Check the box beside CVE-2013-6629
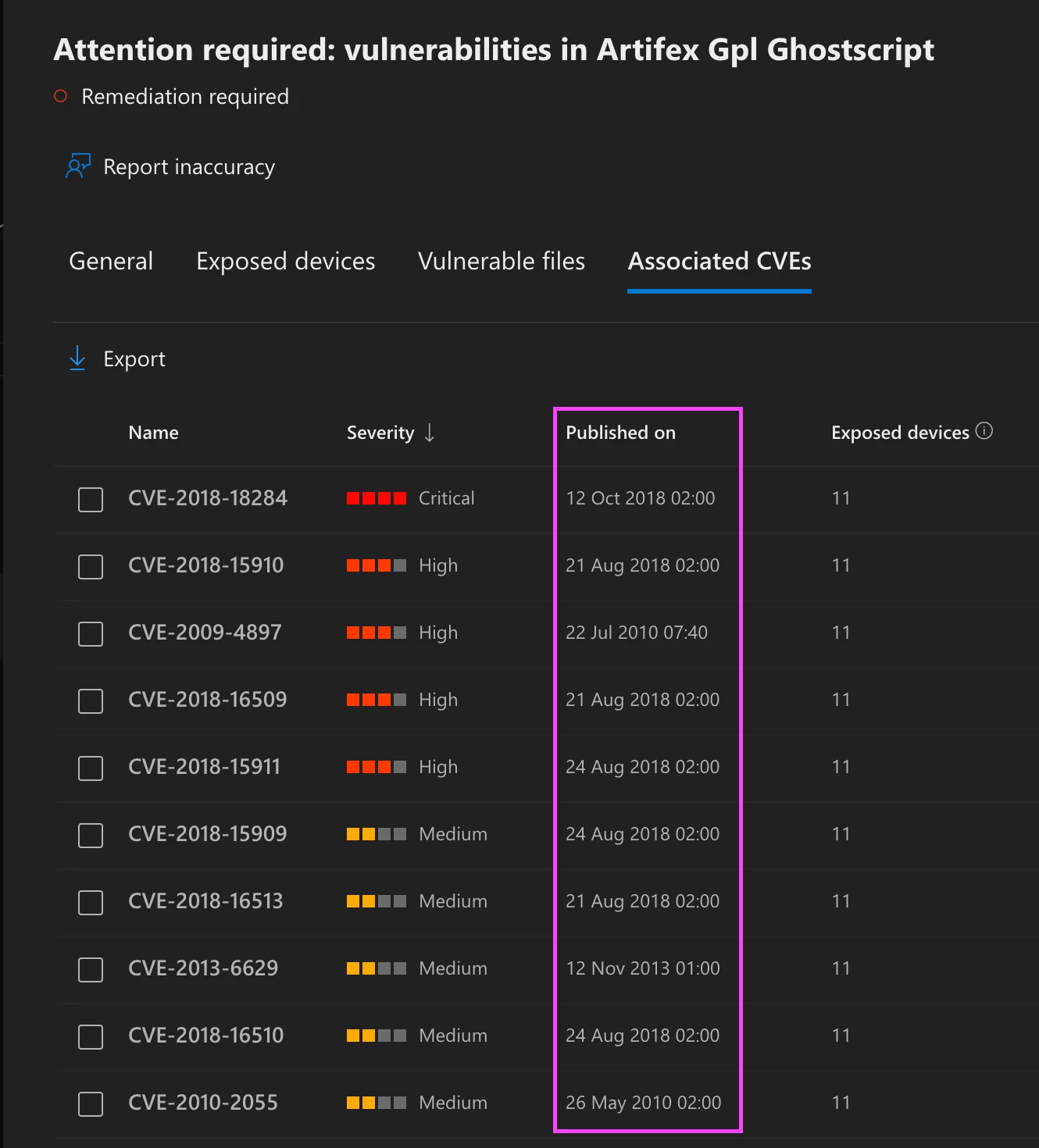The image size is (1039, 1148). coord(91,969)
